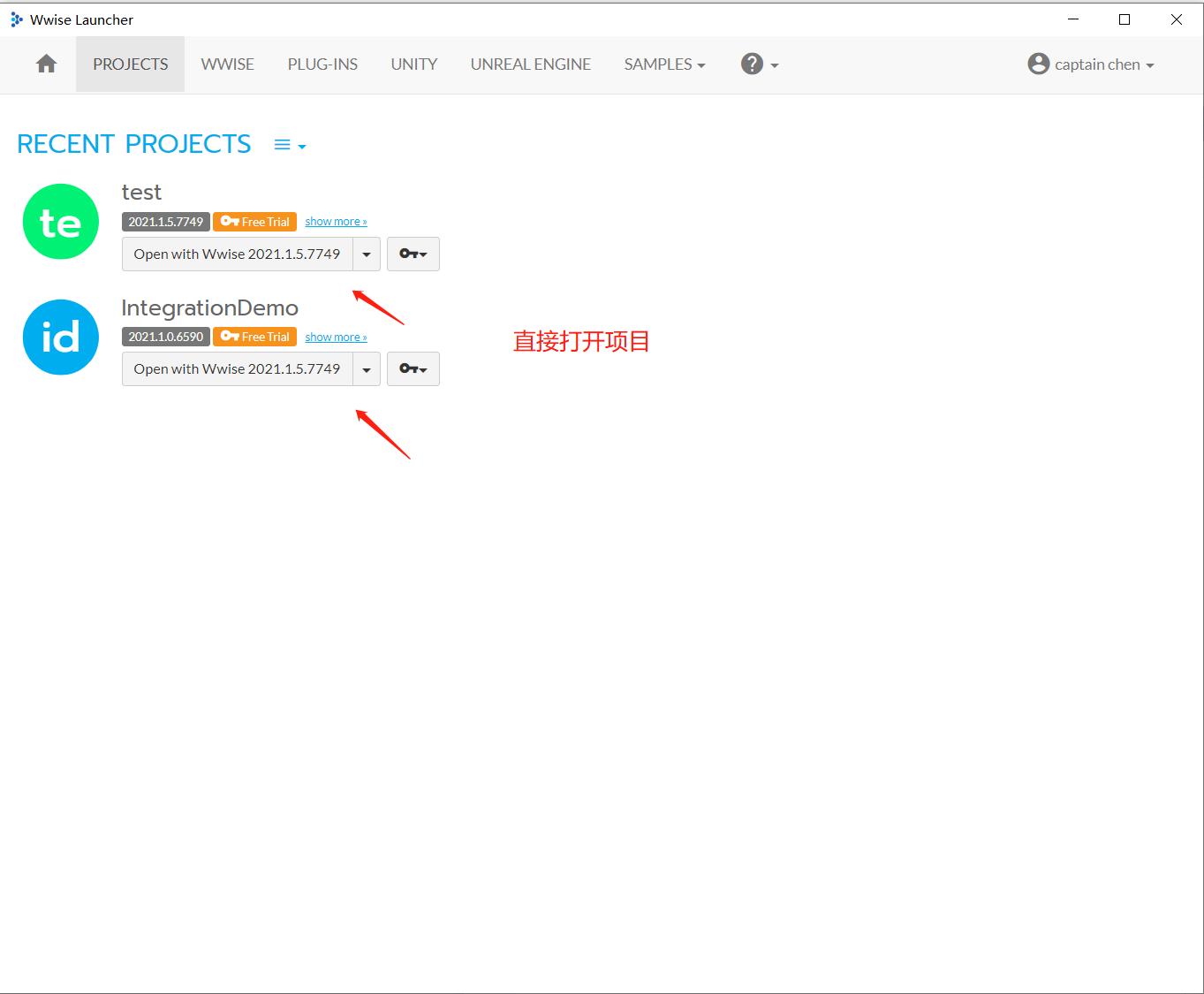The width and height of the screenshot is (1204, 994).
Task: Open the license key menu for IntegrationDemo
Action: tap(413, 369)
